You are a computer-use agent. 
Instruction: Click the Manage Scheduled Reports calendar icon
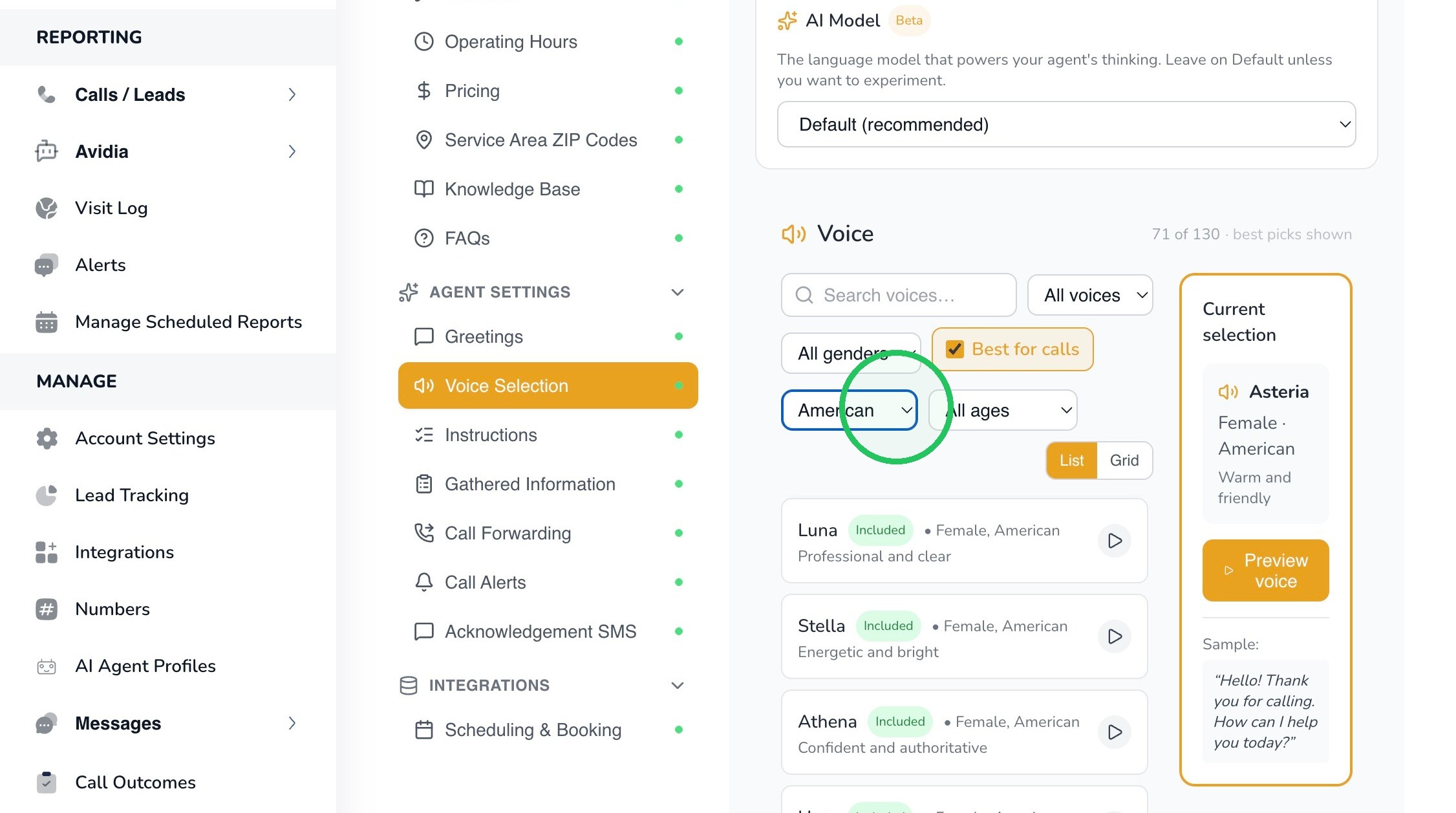[x=47, y=322]
